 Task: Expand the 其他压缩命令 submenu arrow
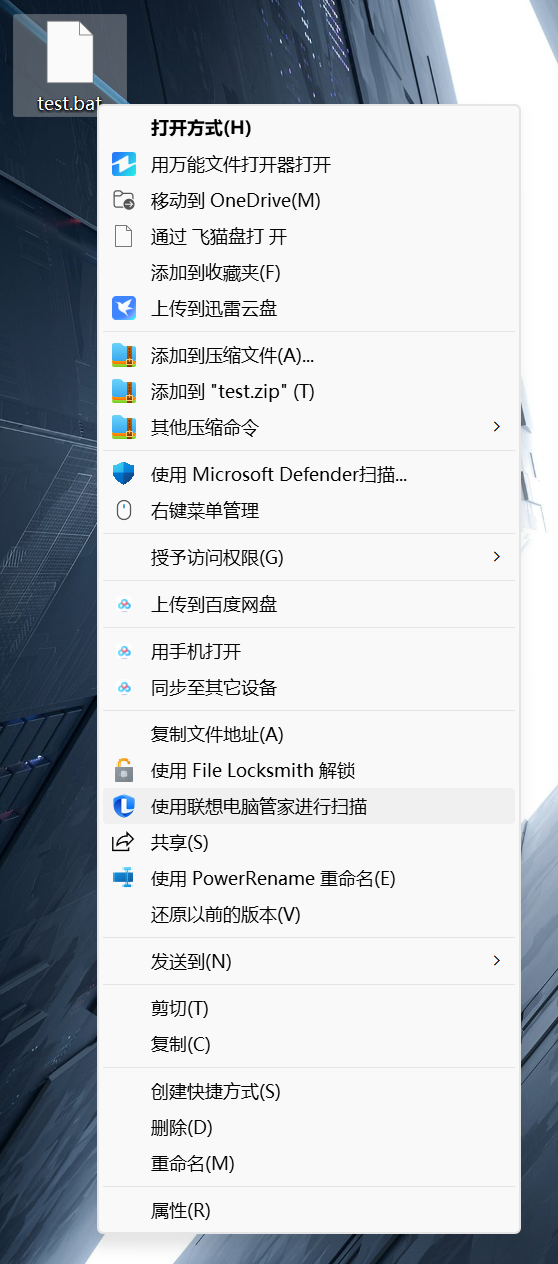tap(496, 427)
